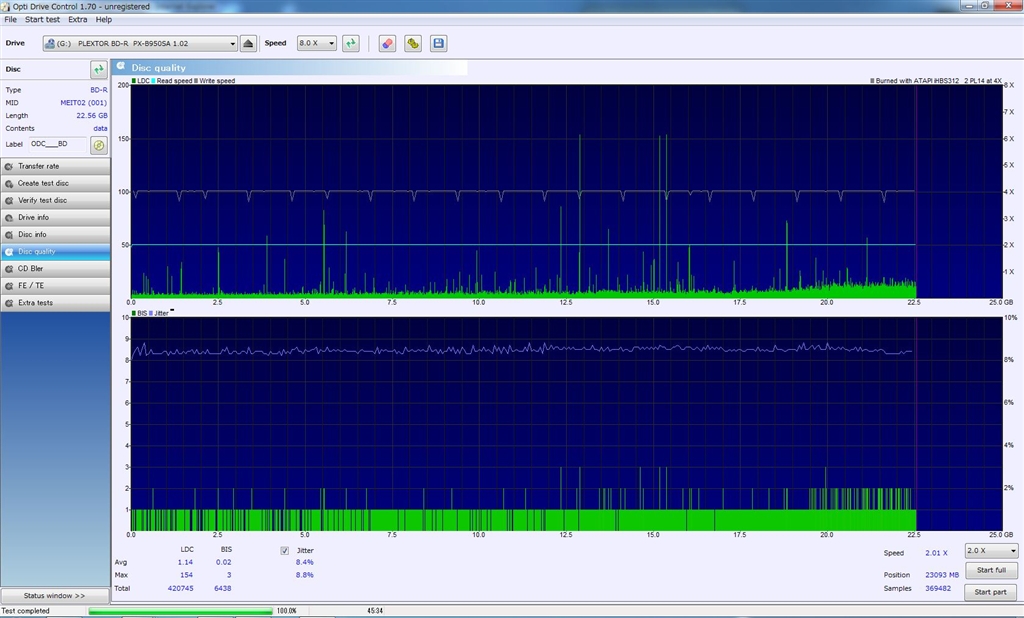Open the Extra menu
Screen dimensions: 1024x618
click(x=77, y=19)
